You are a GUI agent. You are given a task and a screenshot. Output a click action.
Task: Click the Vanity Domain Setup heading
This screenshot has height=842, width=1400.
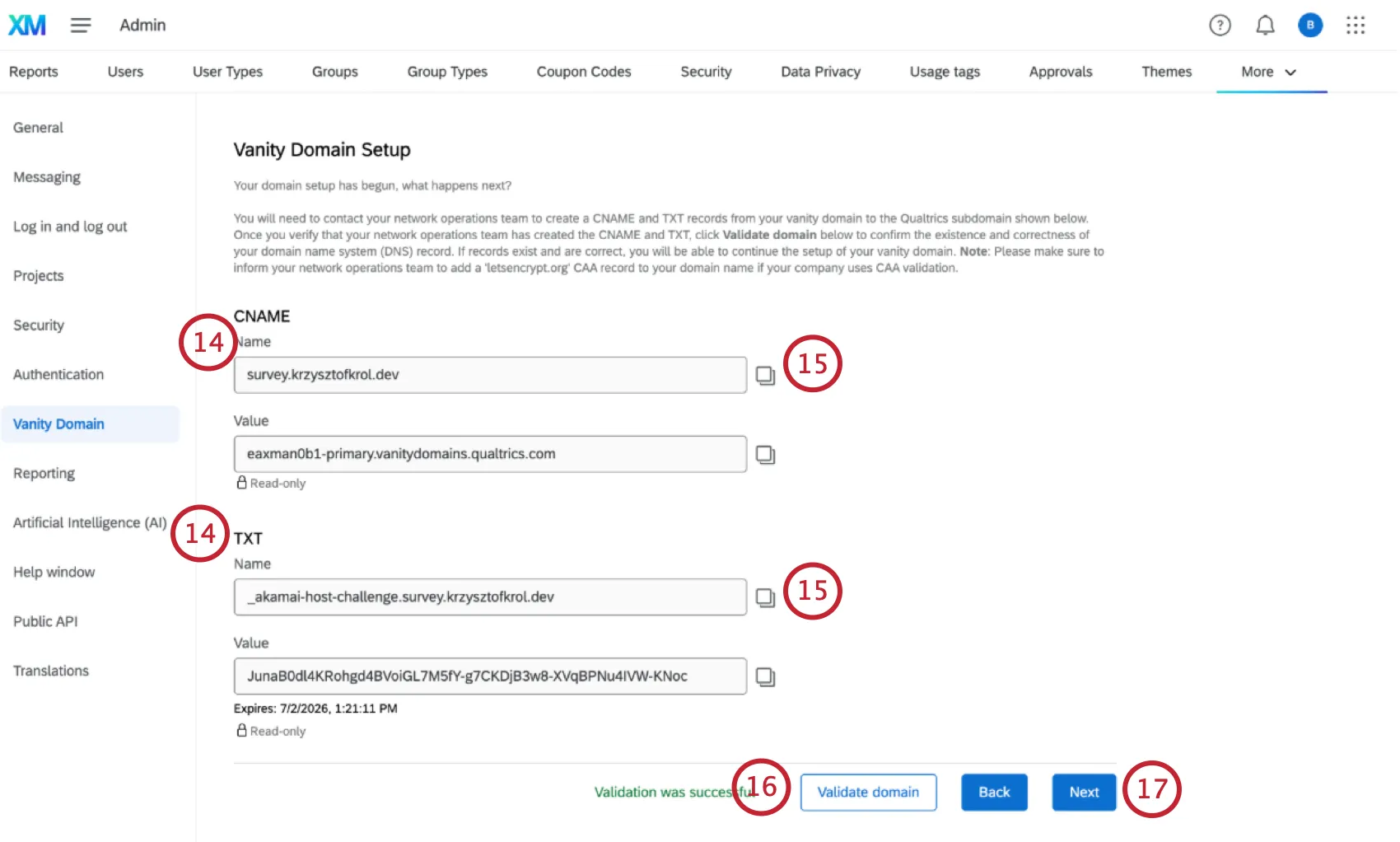click(x=322, y=150)
